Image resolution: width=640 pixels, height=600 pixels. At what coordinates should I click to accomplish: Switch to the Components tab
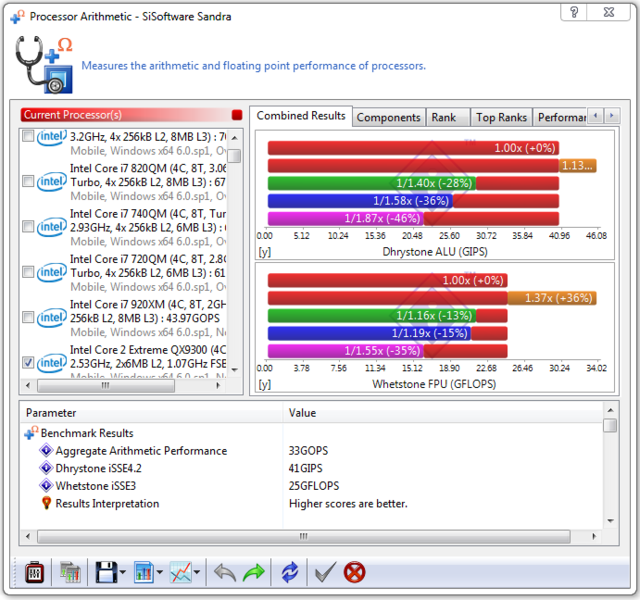point(389,118)
